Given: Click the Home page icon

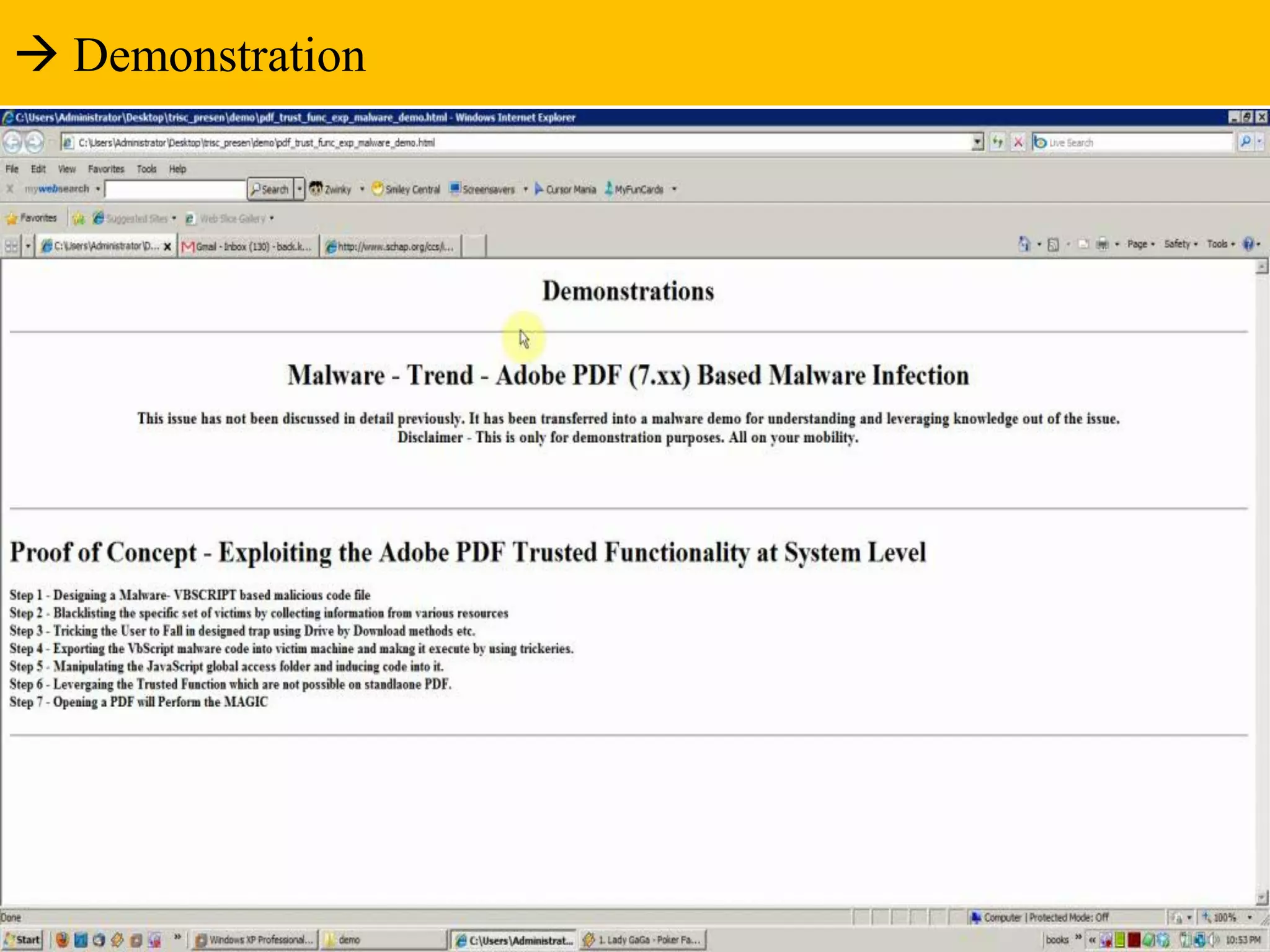Looking at the screenshot, I should click(x=1024, y=244).
